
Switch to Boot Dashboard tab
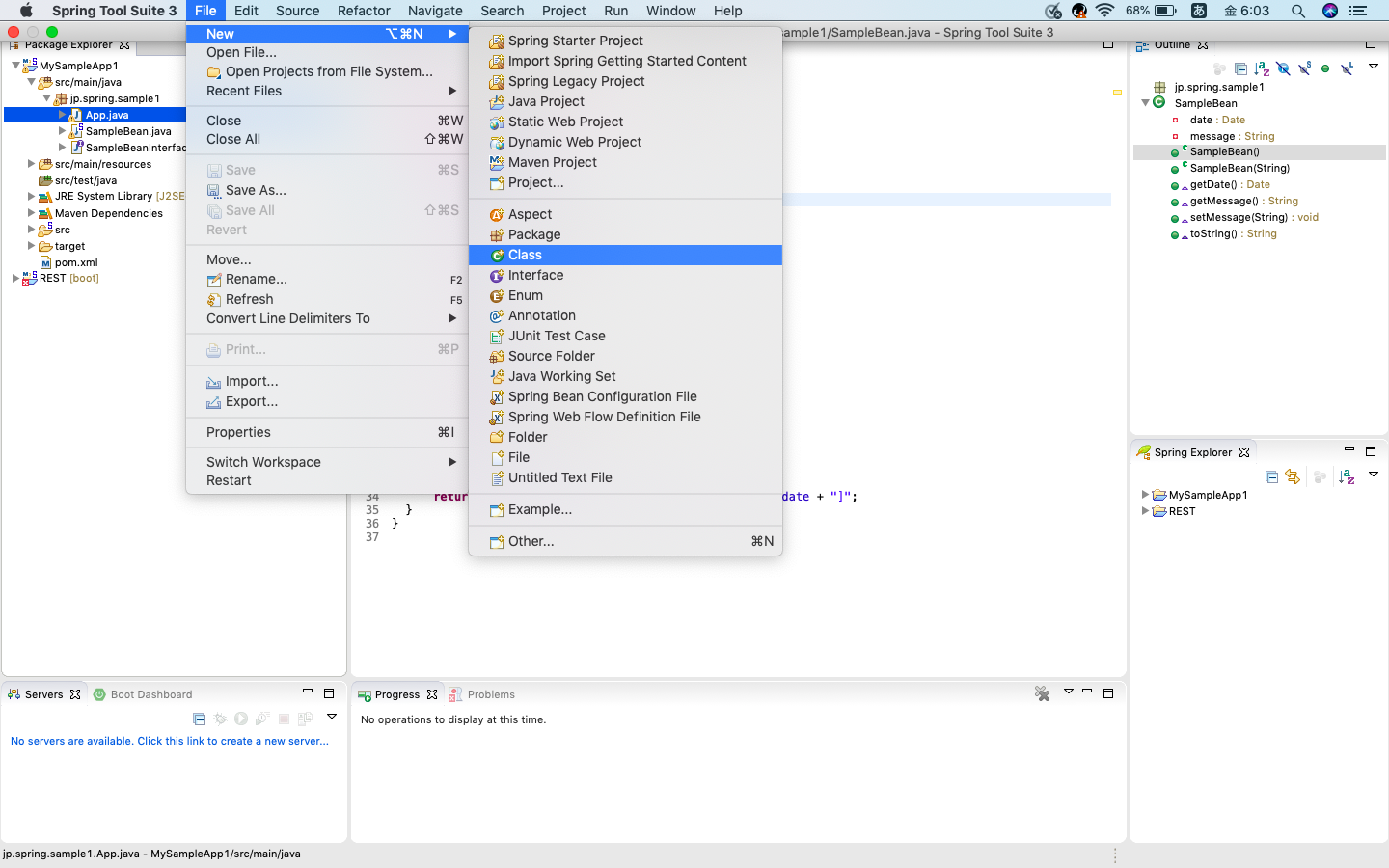click(x=143, y=694)
